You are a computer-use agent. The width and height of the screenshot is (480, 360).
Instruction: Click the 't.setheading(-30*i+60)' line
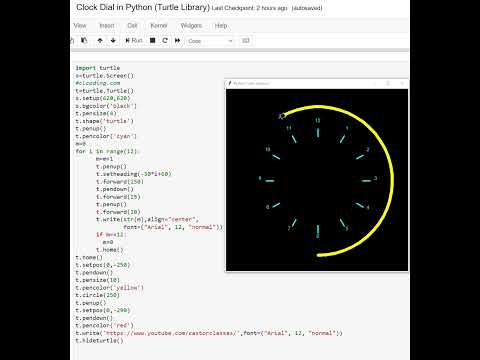pyautogui.click(x=133, y=174)
